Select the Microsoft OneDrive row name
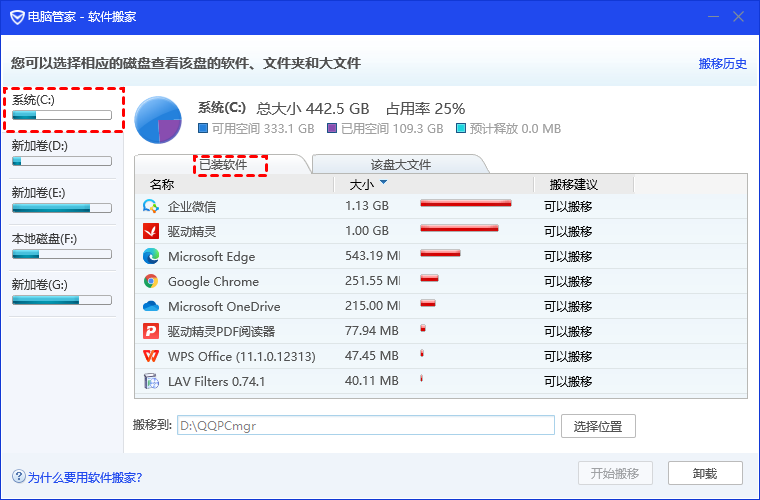 pyautogui.click(x=224, y=307)
